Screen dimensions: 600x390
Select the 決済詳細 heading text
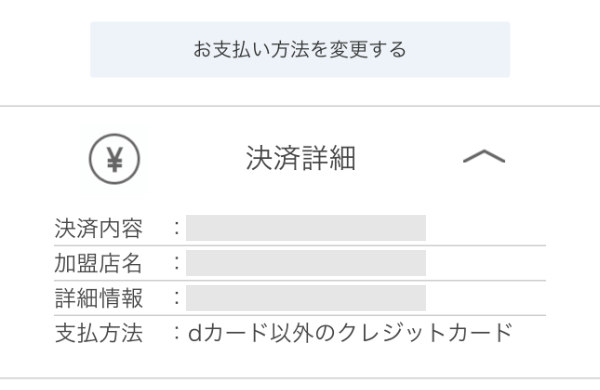click(x=301, y=158)
